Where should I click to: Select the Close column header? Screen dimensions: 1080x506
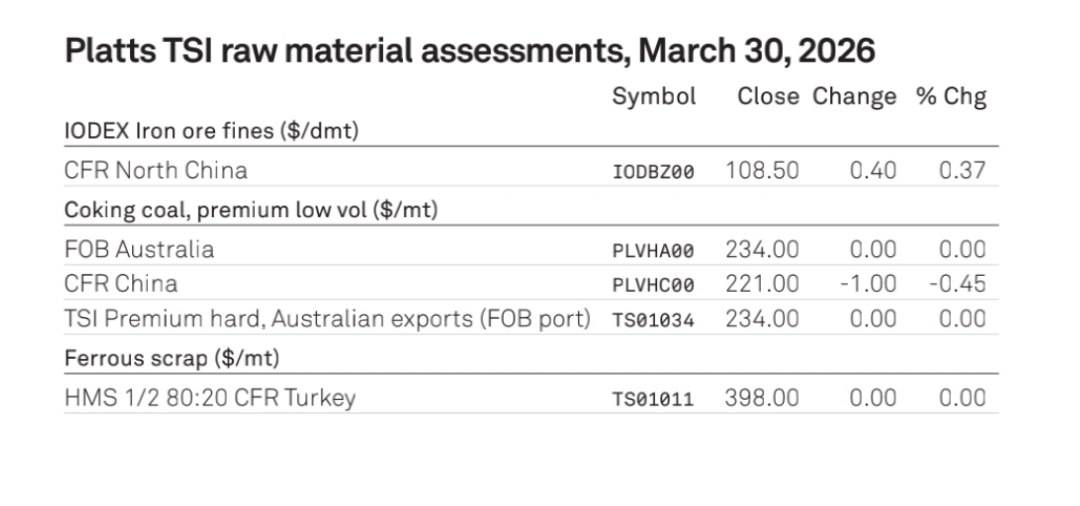coord(768,97)
